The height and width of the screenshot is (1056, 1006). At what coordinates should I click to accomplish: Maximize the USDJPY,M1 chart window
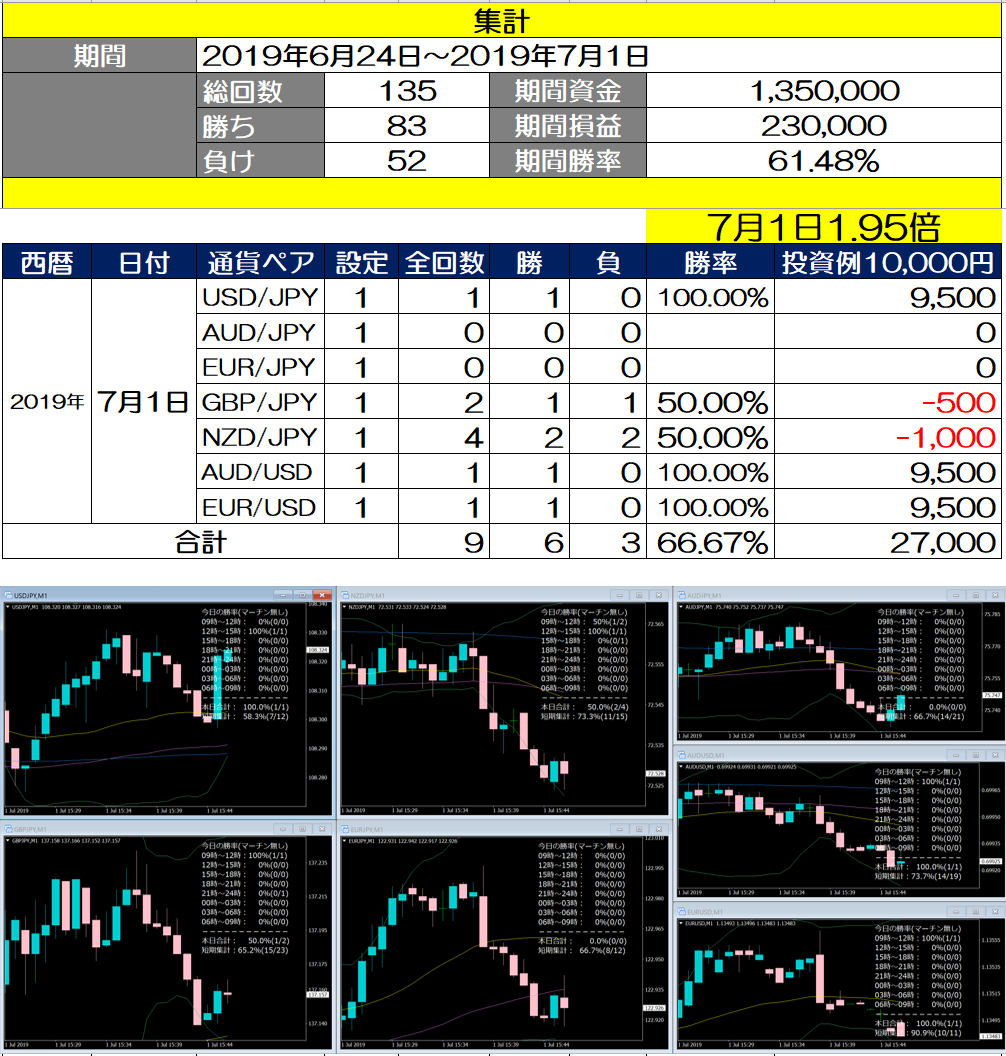[x=302, y=595]
